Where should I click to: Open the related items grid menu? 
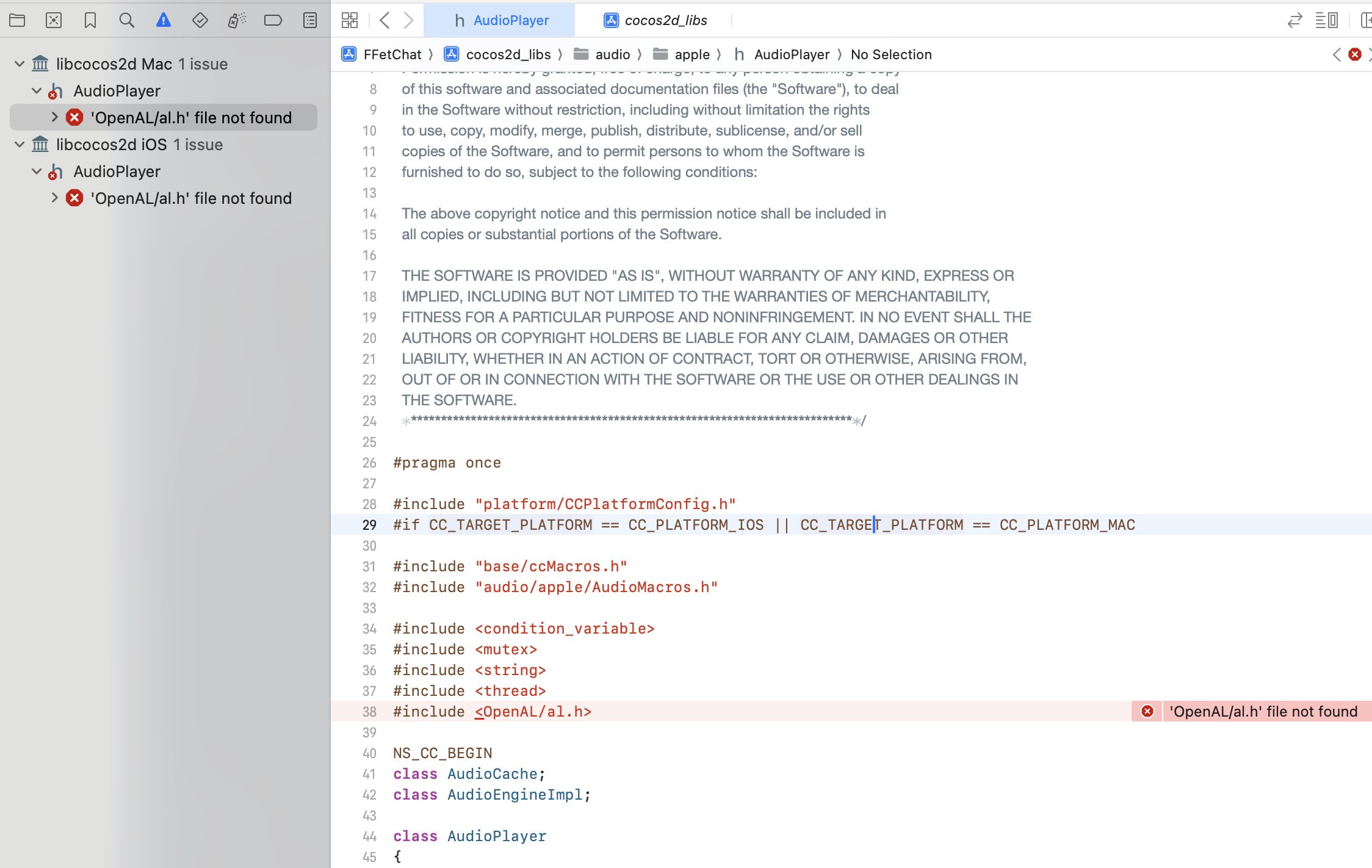click(x=350, y=20)
